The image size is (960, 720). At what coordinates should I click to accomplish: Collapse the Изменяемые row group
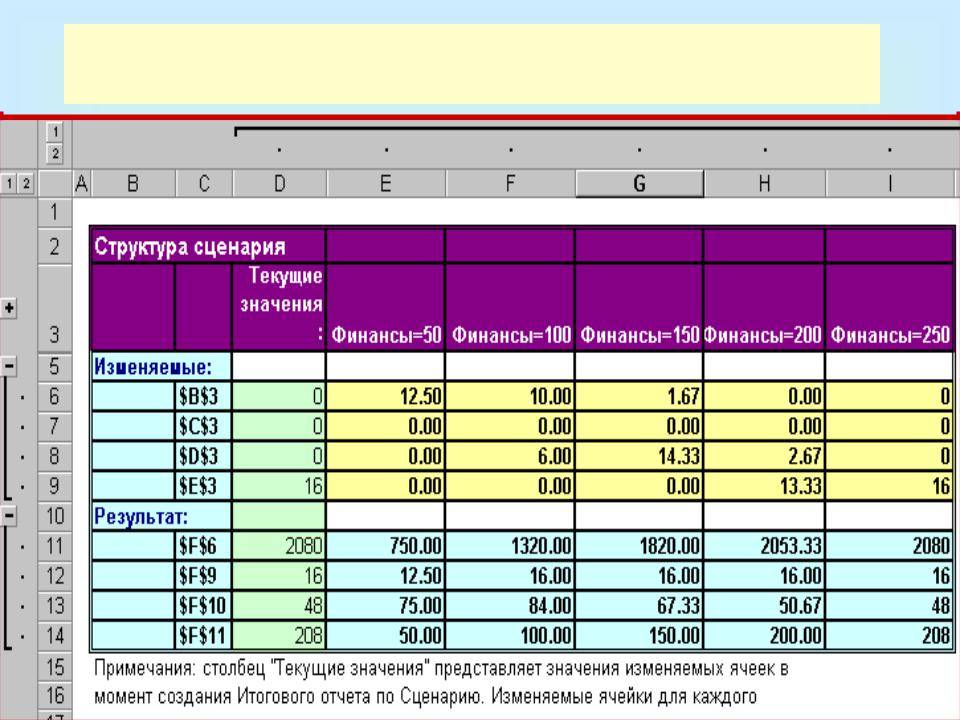click(x=9, y=366)
